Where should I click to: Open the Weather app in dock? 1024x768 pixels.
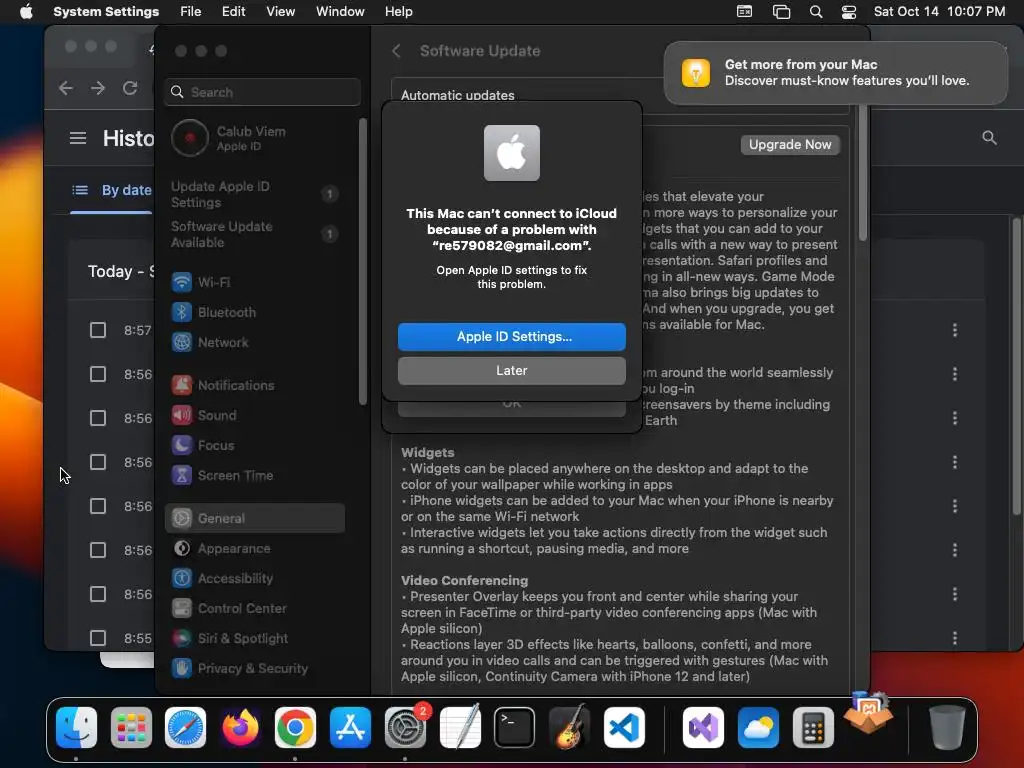click(x=758, y=727)
